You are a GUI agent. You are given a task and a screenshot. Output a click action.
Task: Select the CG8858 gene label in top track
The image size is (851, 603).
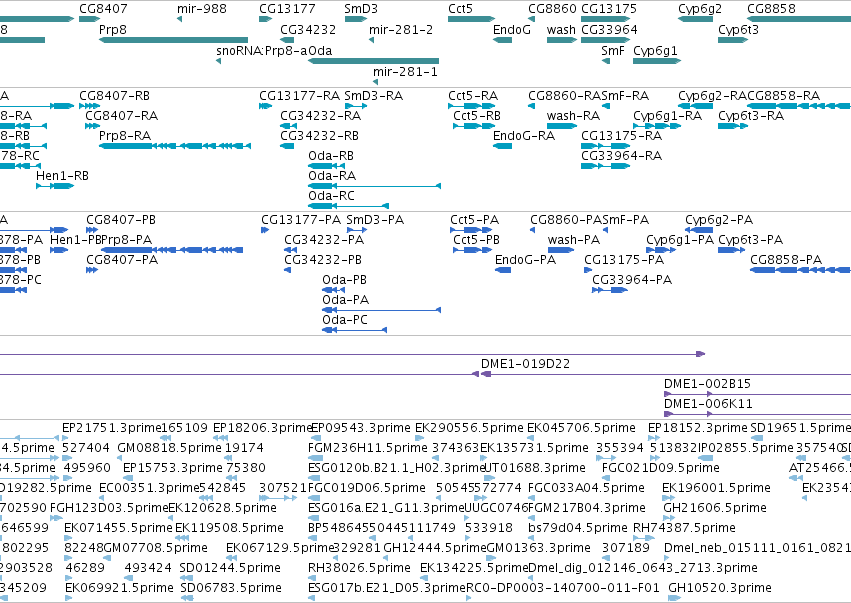(x=771, y=9)
